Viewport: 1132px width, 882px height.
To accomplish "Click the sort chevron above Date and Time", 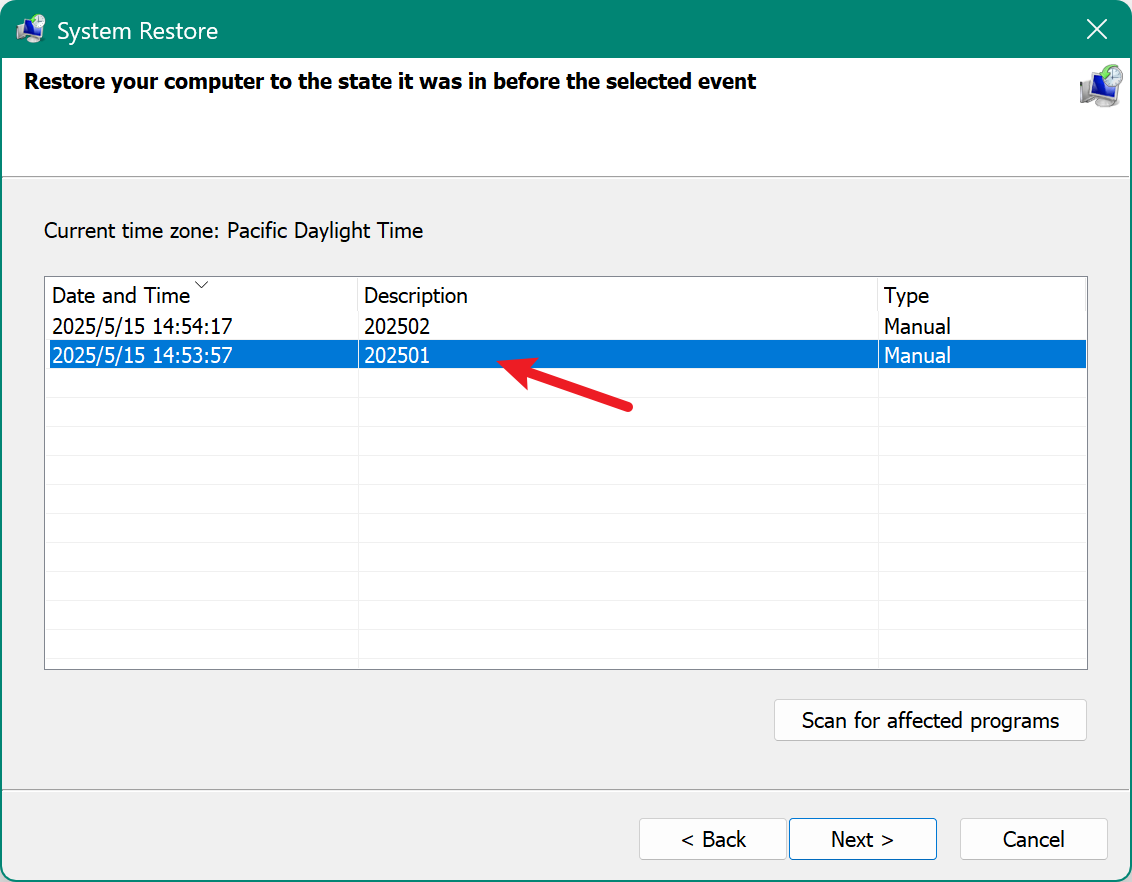I will 202,285.
